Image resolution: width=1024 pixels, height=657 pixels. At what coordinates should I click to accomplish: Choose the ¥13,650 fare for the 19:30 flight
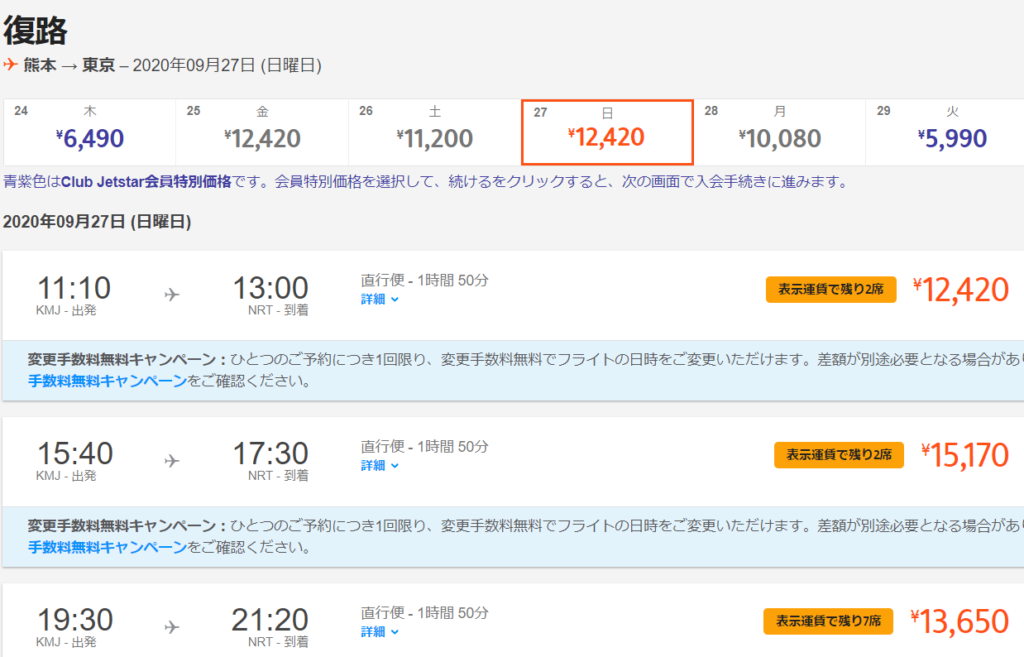pyautogui.click(x=960, y=622)
